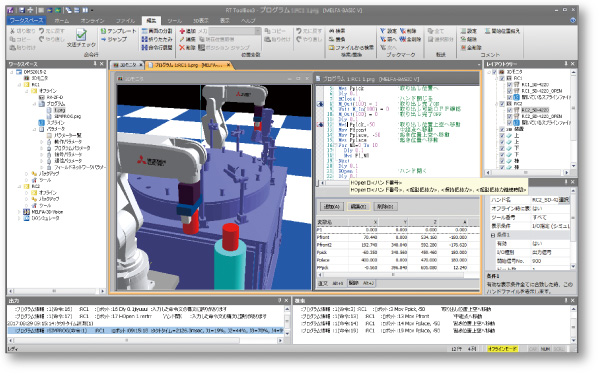Click 追加(A) button below program editor
Image resolution: width=600 pixels, height=380 pixels.
click(x=331, y=207)
